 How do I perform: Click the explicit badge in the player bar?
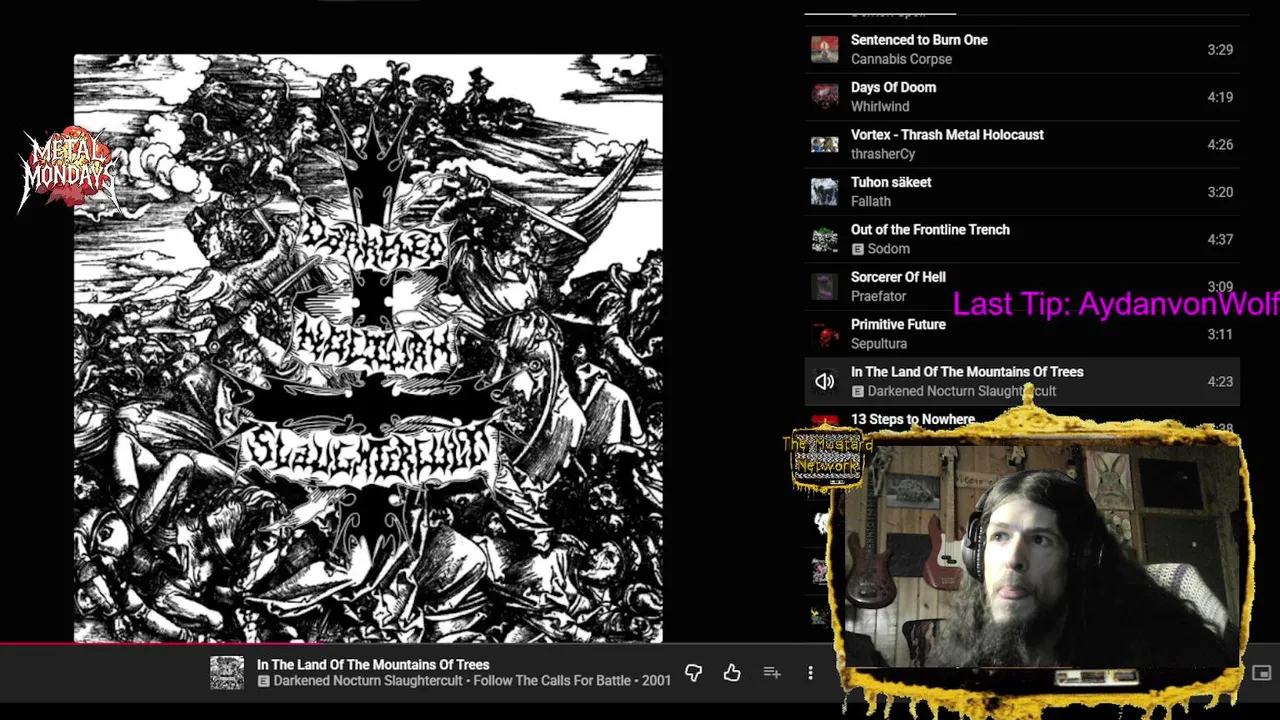click(263, 681)
